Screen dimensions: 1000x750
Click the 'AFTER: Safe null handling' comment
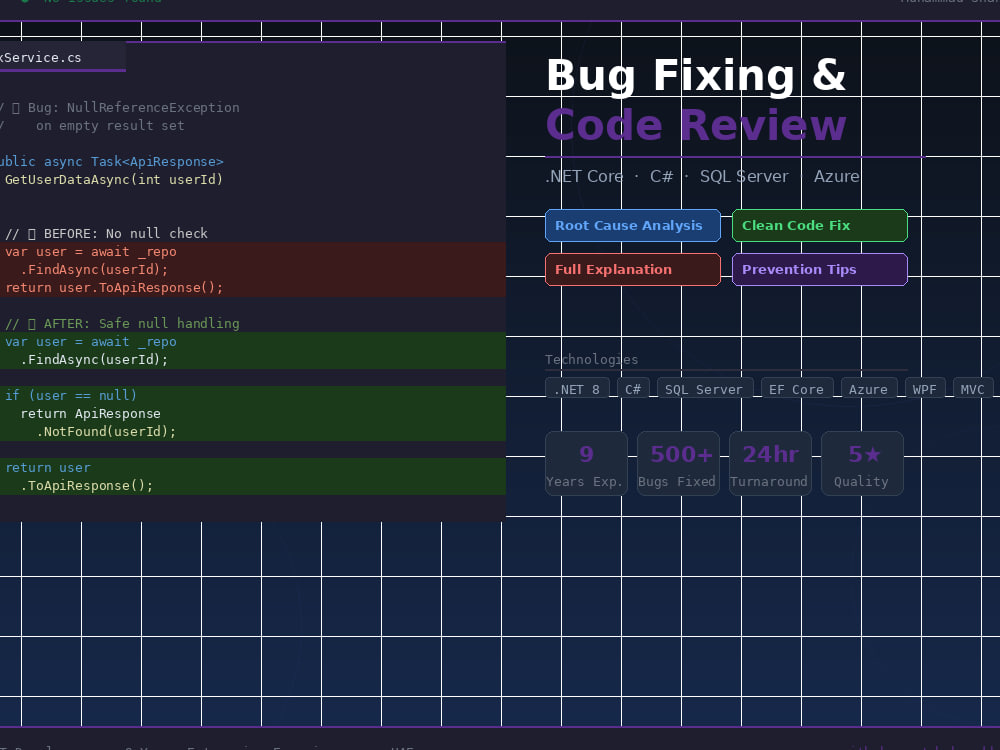click(x=122, y=323)
